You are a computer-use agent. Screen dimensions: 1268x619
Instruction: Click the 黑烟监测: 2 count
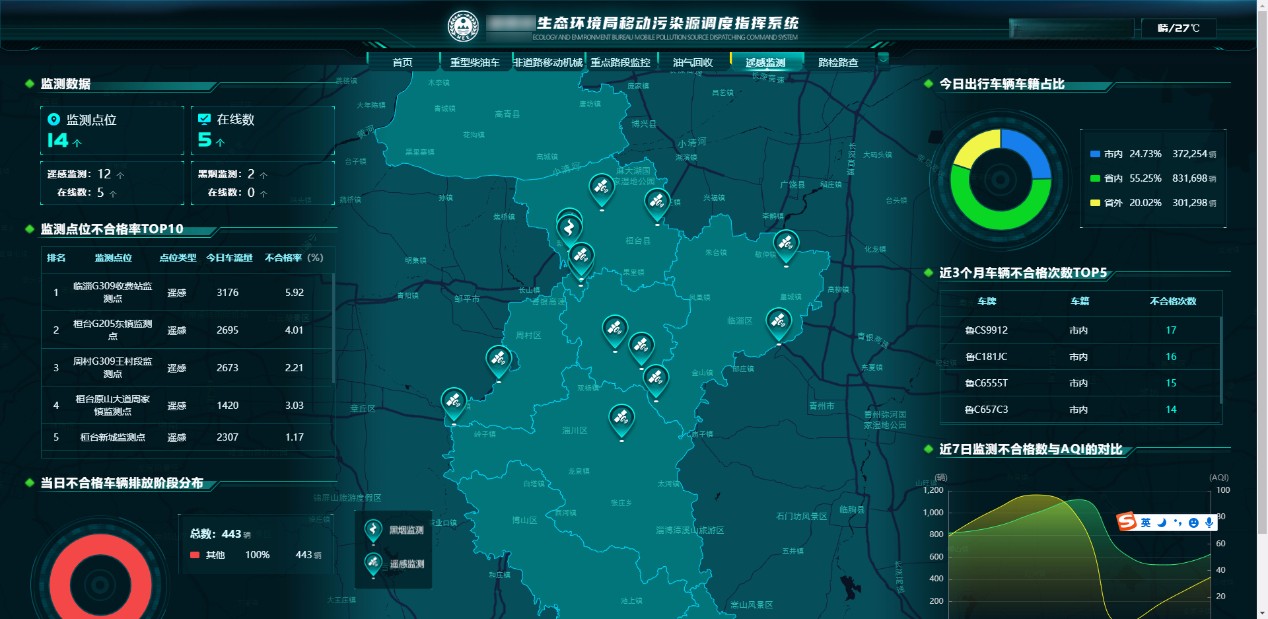pos(233,174)
